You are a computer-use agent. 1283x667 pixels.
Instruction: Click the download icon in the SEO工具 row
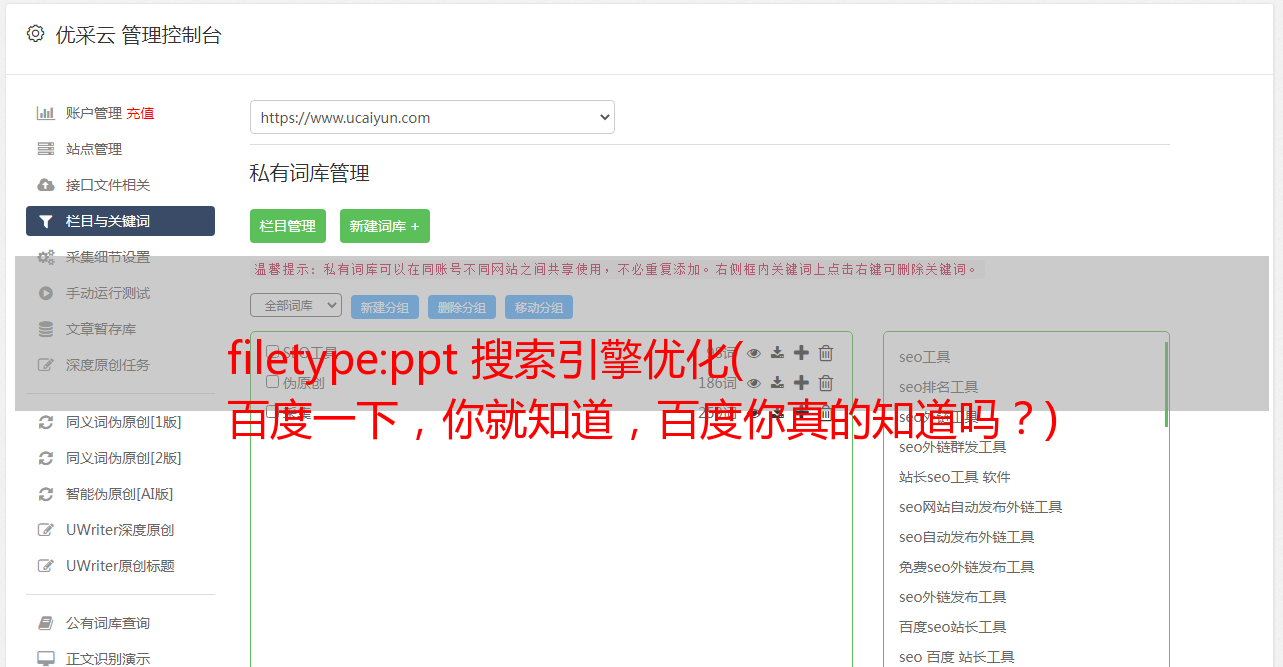click(777, 353)
